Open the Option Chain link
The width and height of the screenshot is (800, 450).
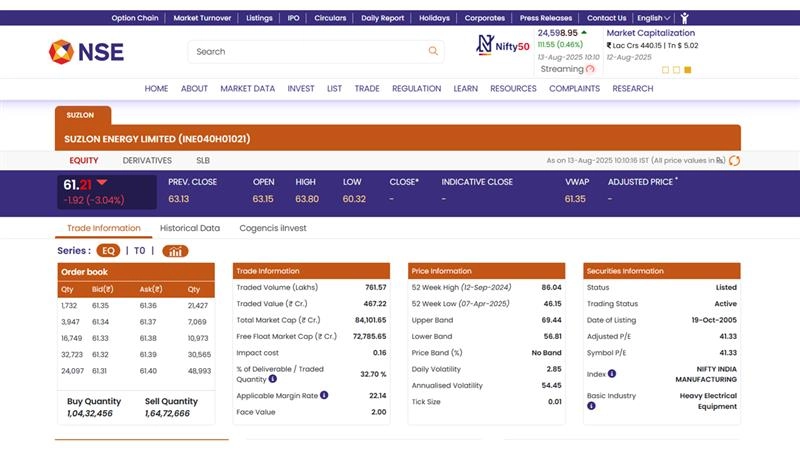[135, 18]
